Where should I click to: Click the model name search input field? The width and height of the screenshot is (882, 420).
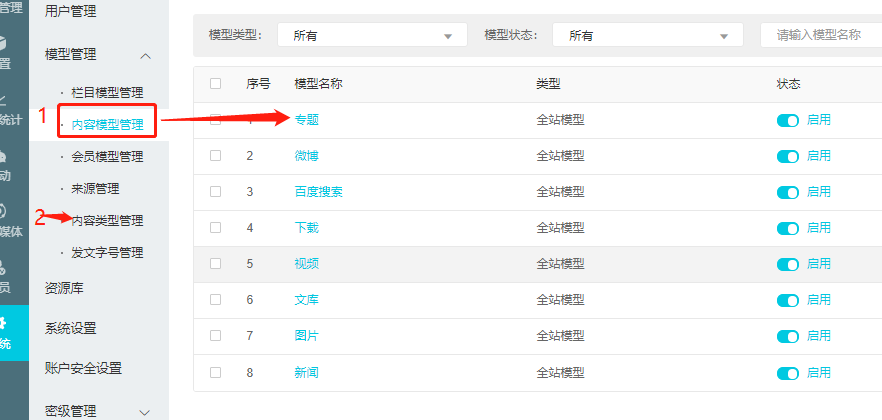pos(820,35)
